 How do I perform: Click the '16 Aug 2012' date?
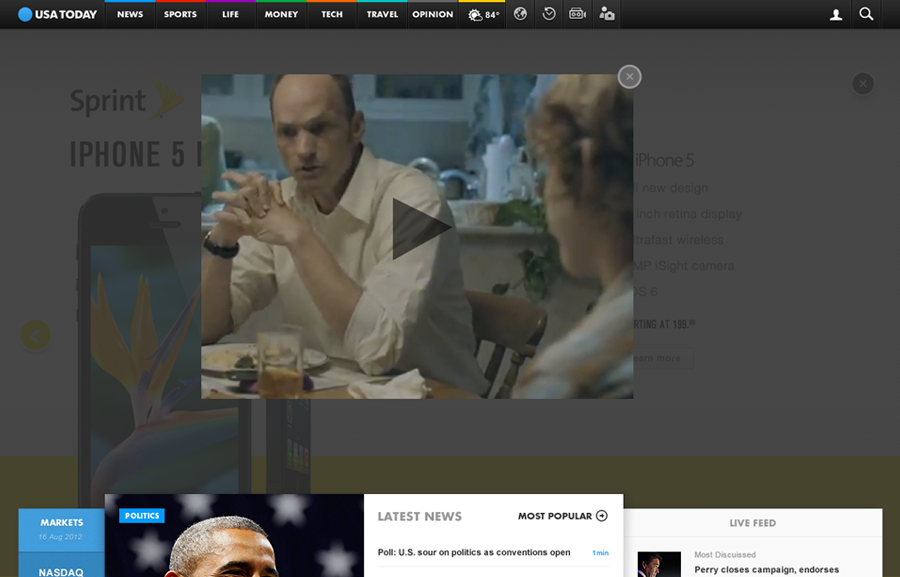coord(60,537)
